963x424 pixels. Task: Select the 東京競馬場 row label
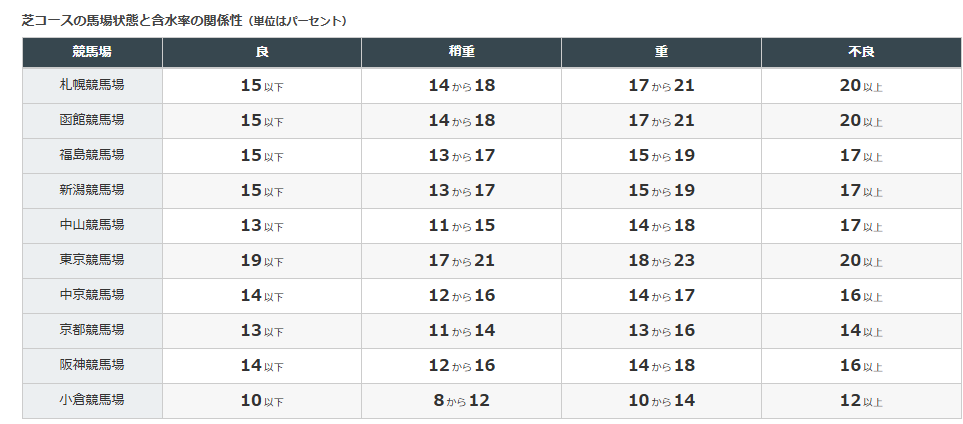click(x=92, y=260)
